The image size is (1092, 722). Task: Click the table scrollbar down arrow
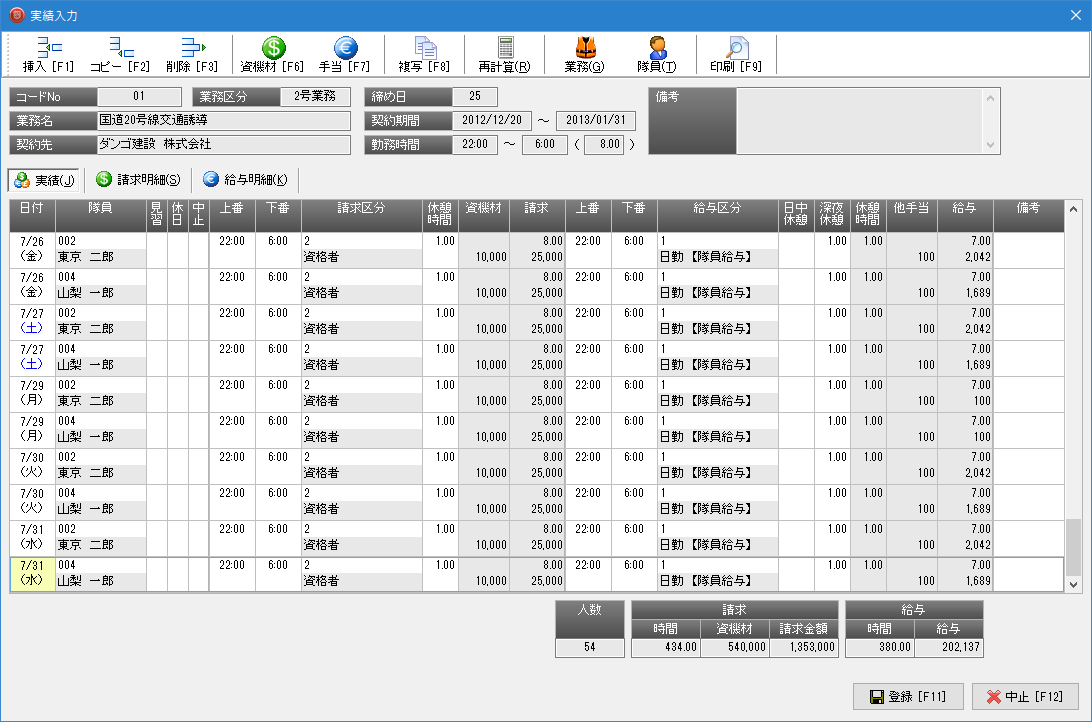1073,585
